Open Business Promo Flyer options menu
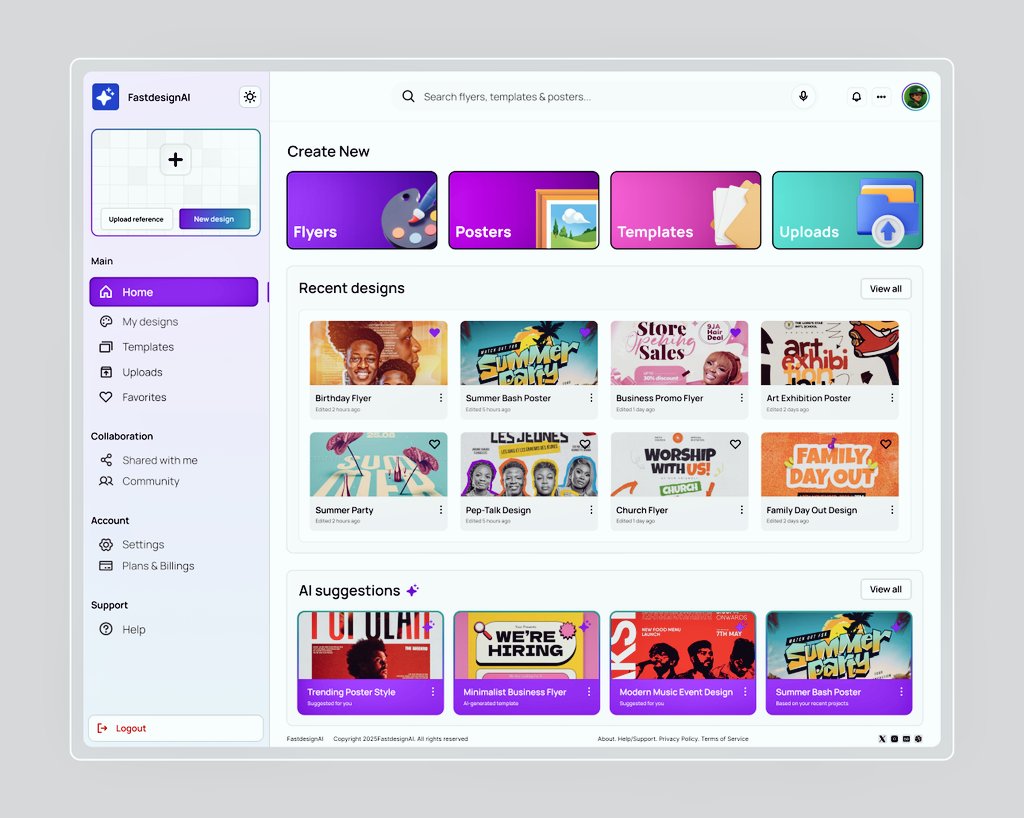Image resolution: width=1024 pixels, height=818 pixels. (x=741, y=398)
